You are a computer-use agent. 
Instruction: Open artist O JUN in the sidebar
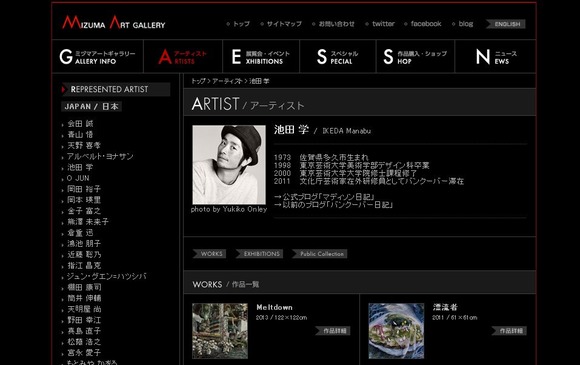tap(78, 178)
